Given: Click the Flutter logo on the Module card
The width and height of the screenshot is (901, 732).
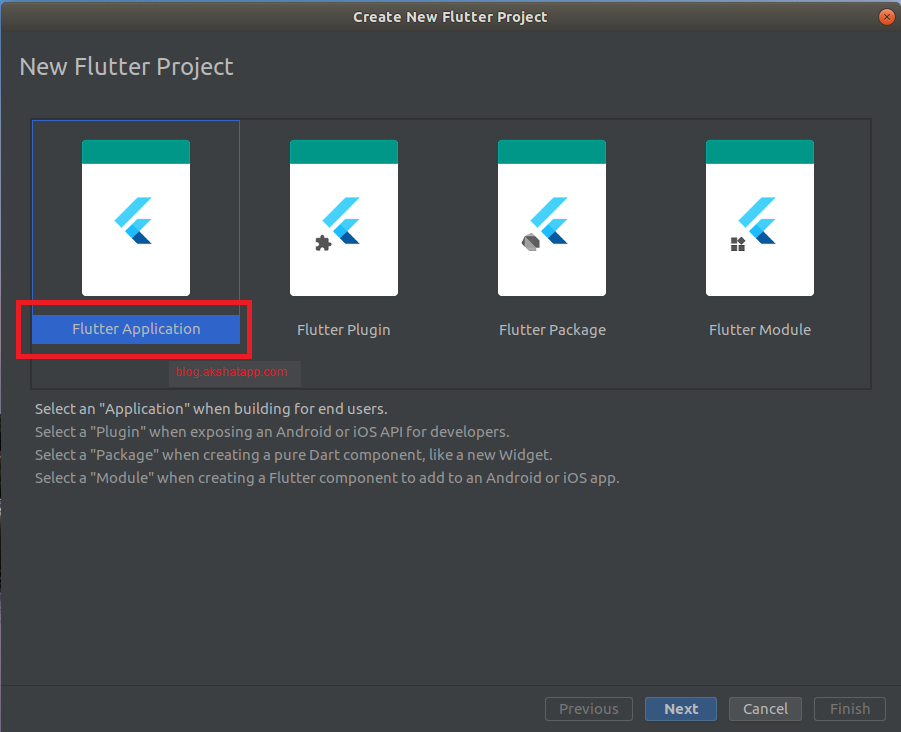Looking at the screenshot, I should [764, 215].
